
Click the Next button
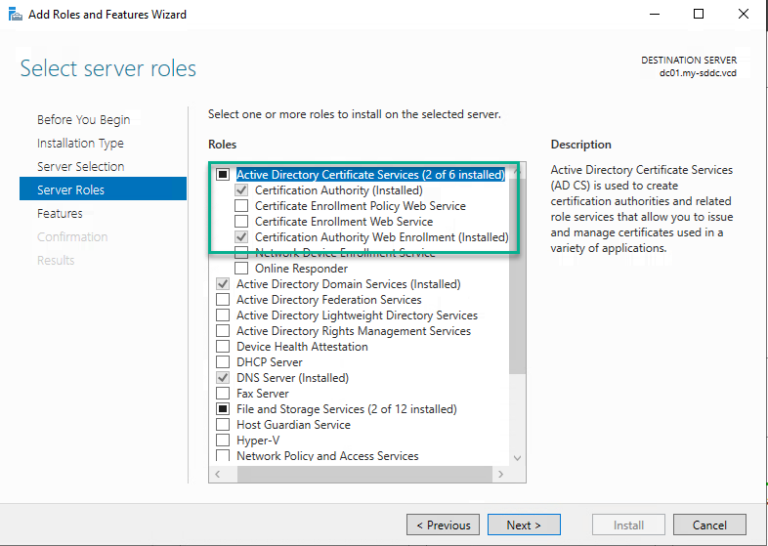point(524,525)
